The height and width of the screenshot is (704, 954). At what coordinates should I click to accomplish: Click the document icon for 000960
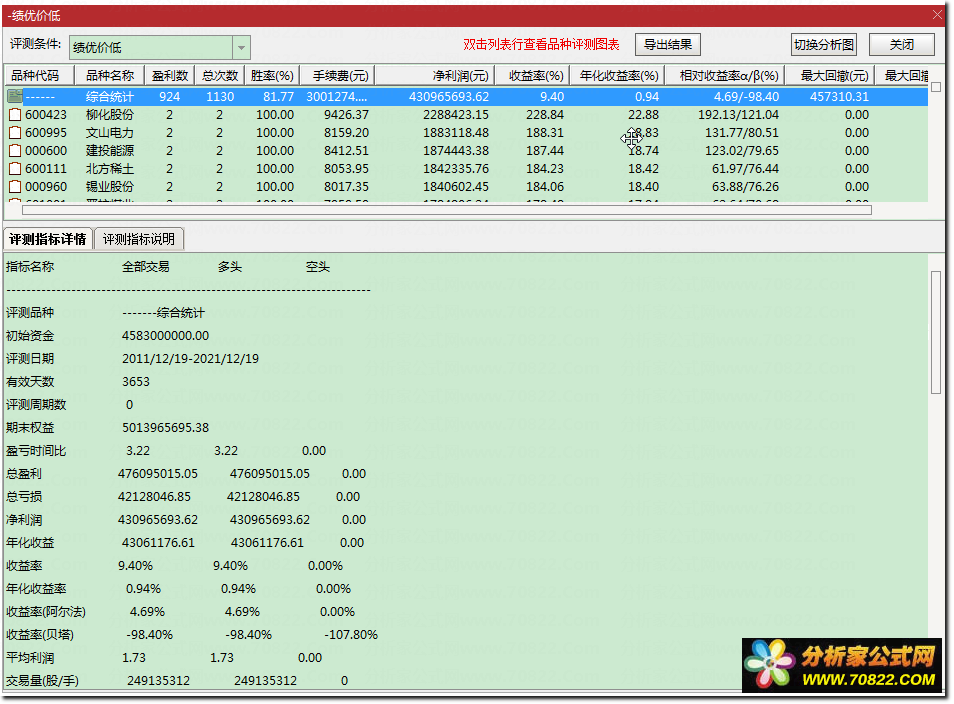[15, 186]
